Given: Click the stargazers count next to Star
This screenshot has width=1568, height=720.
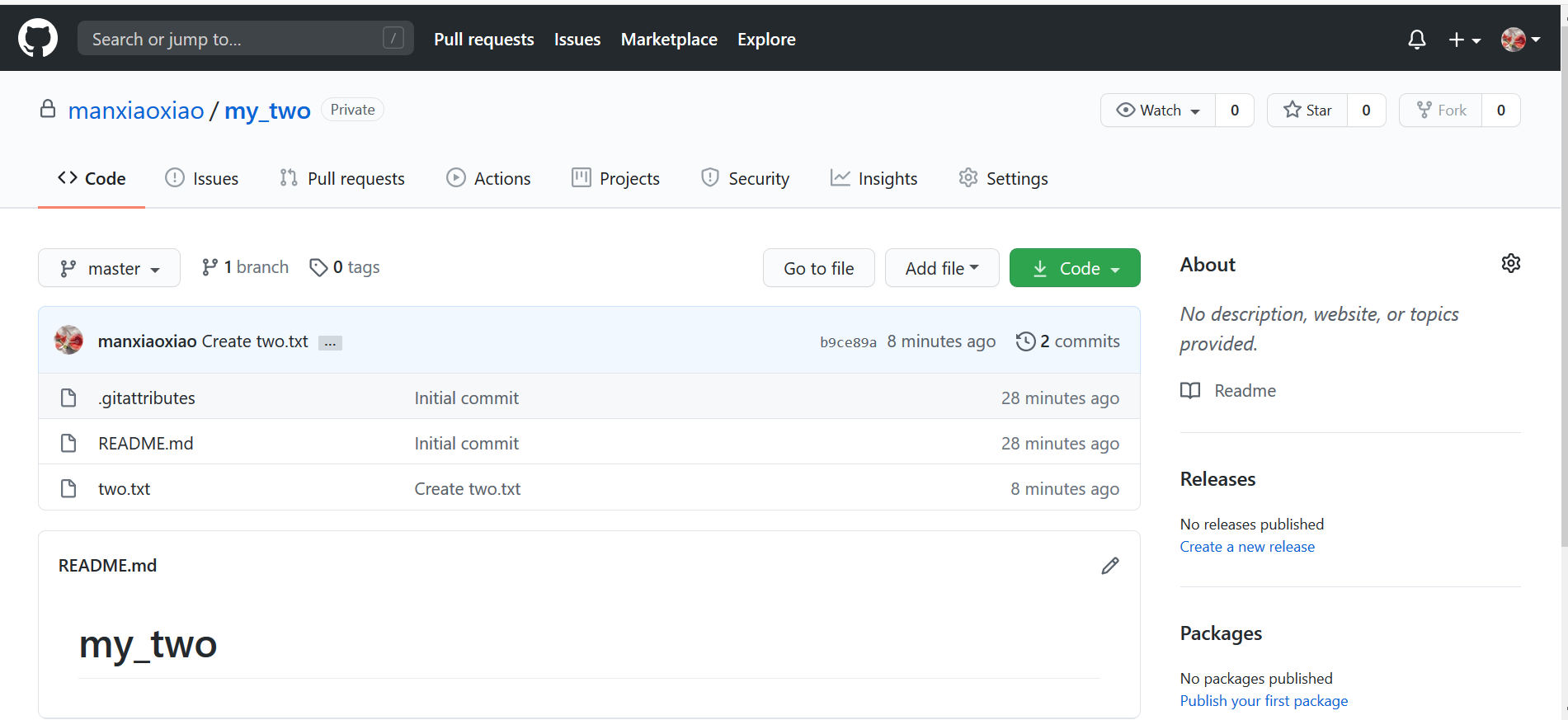Looking at the screenshot, I should coord(1367,111).
